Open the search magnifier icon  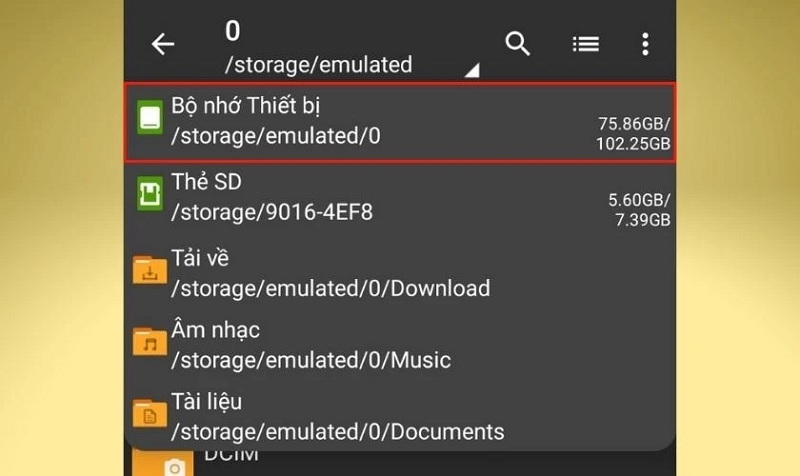[517, 44]
